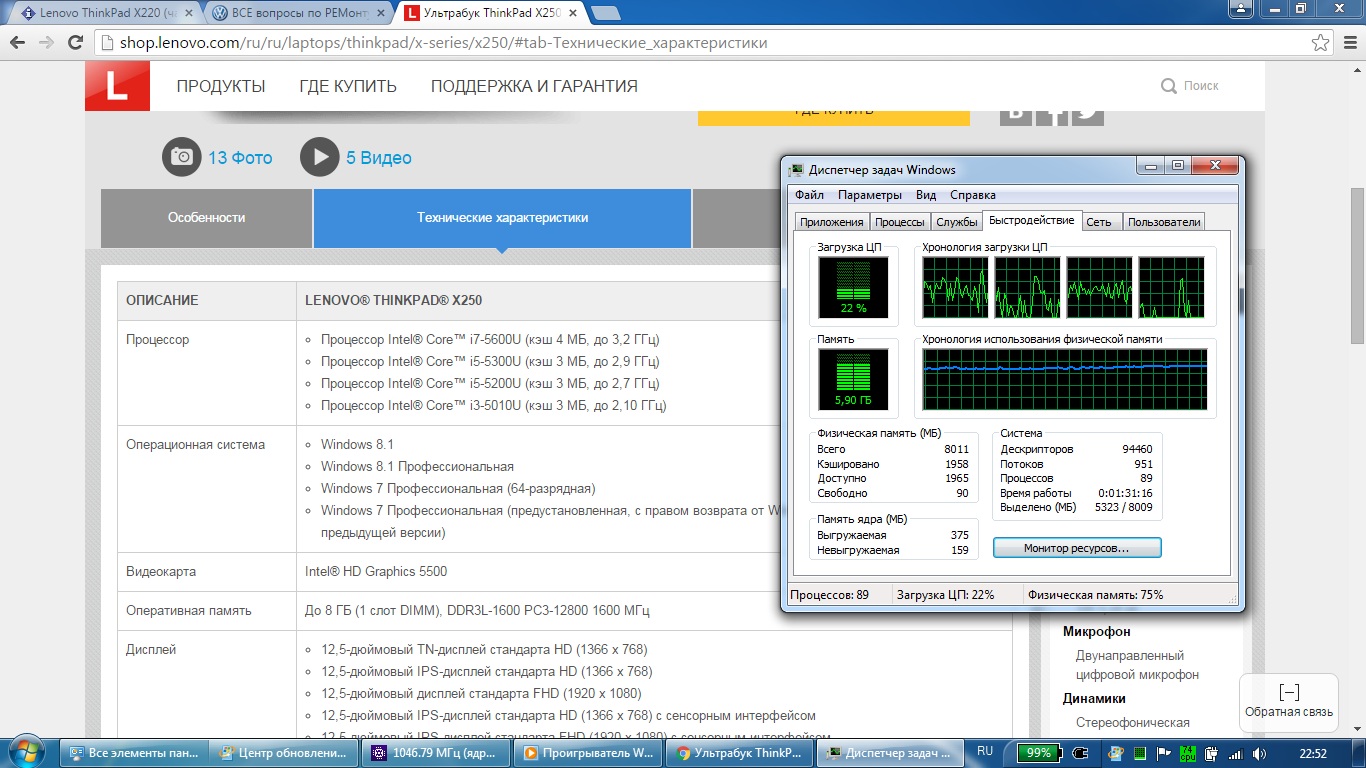
Task: Open ПОДДЕРЖКА И ГАРАНТИЯ navigation link
Action: pyautogui.click(x=534, y=86)
